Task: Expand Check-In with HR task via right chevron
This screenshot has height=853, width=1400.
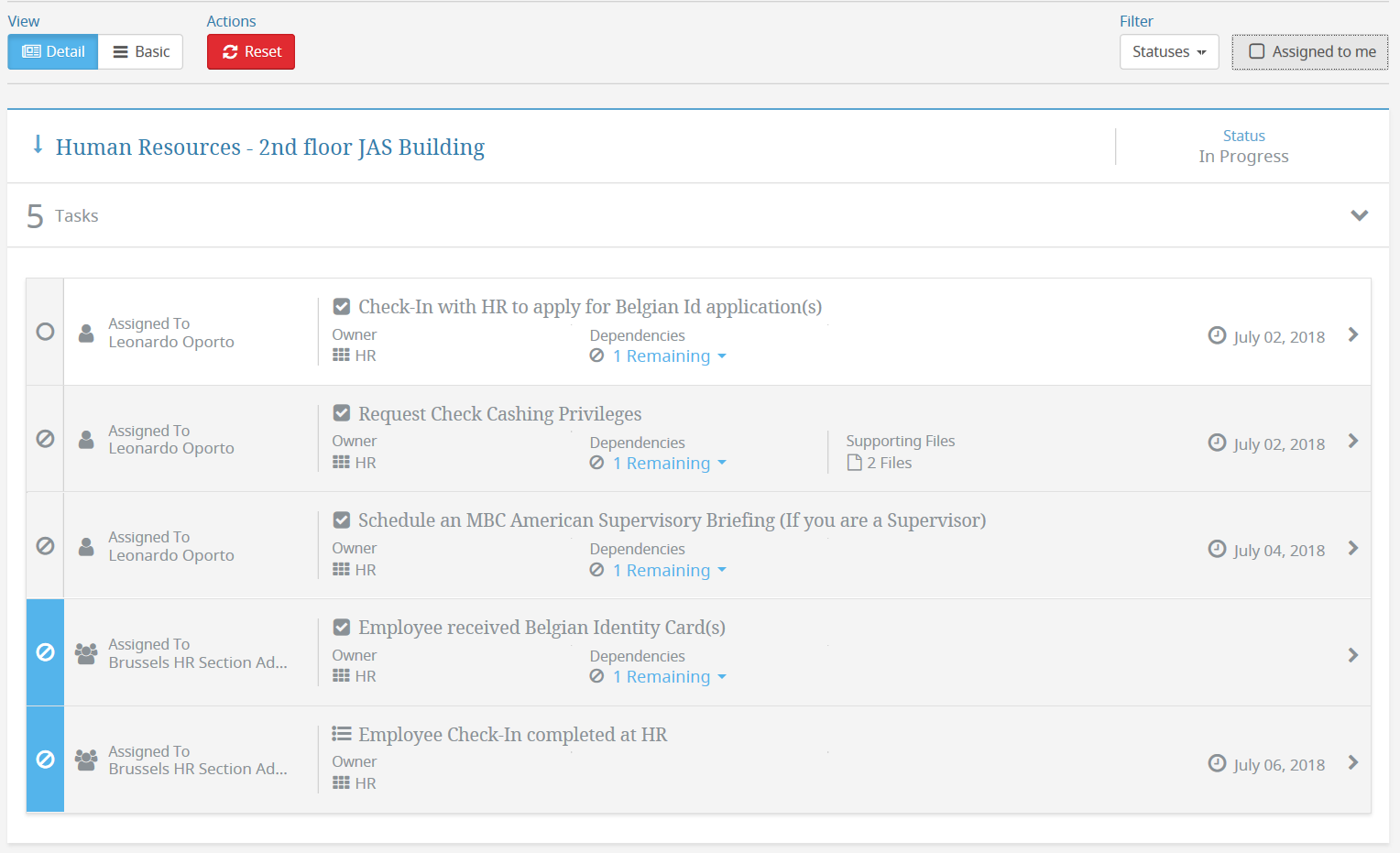Action: click(x=1353, y=334)
